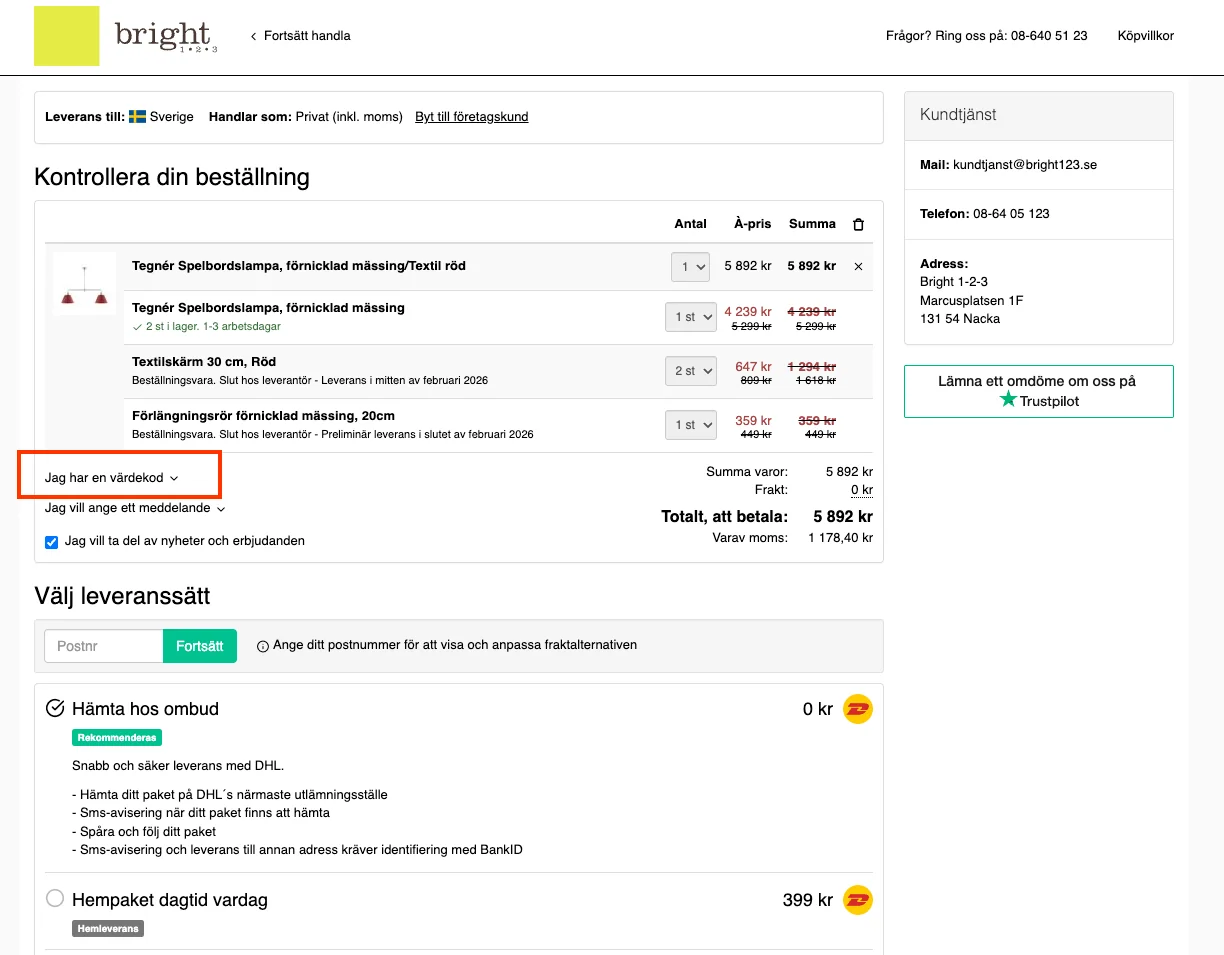The width and height of the screenshot is (1224, 955).
Task: Click the red 4 239 kr unit price
Action: [x=748, y=312]
